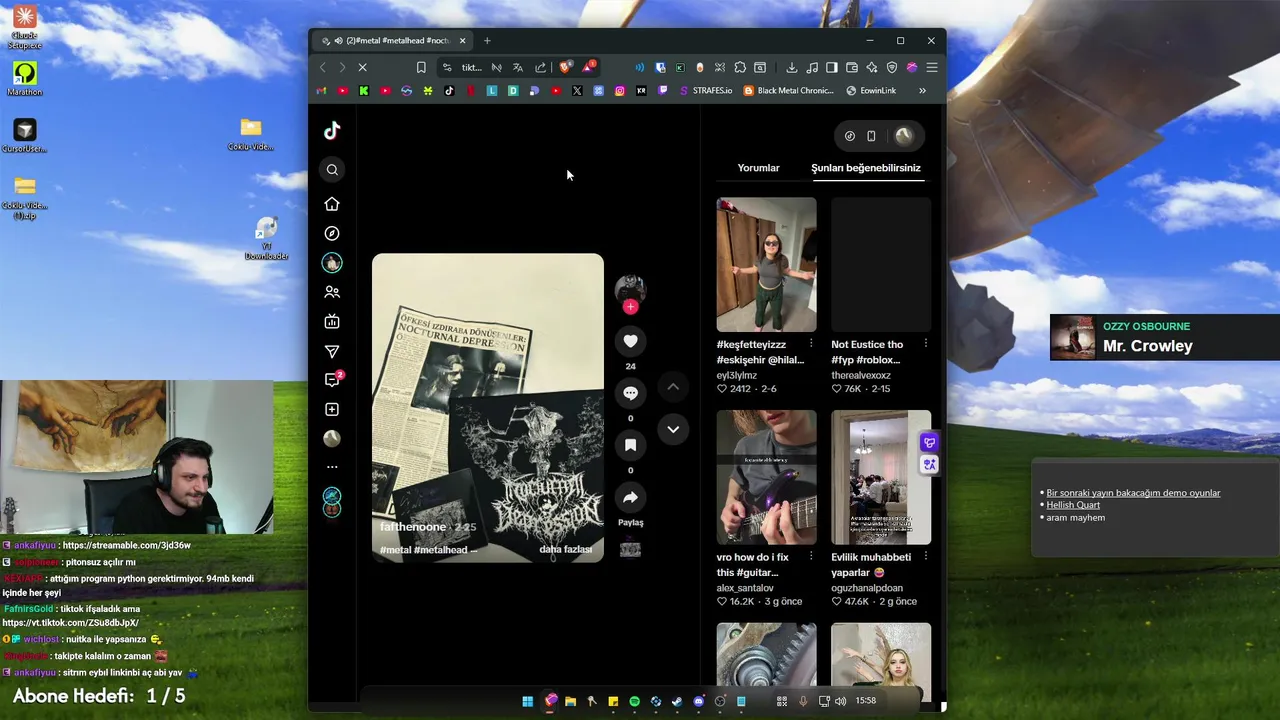Show more bookmarks chevron
Viewport: 1280px width, 720px height.
tap(922, 90)
